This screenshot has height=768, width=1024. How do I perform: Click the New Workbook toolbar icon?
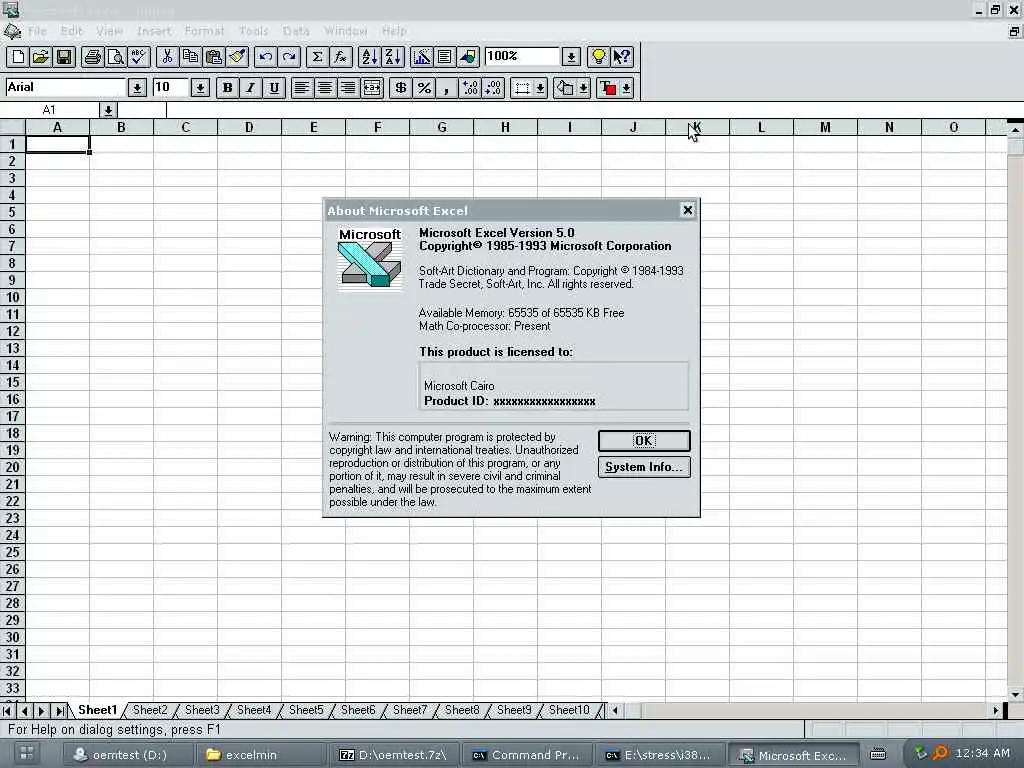click(18, 57)
